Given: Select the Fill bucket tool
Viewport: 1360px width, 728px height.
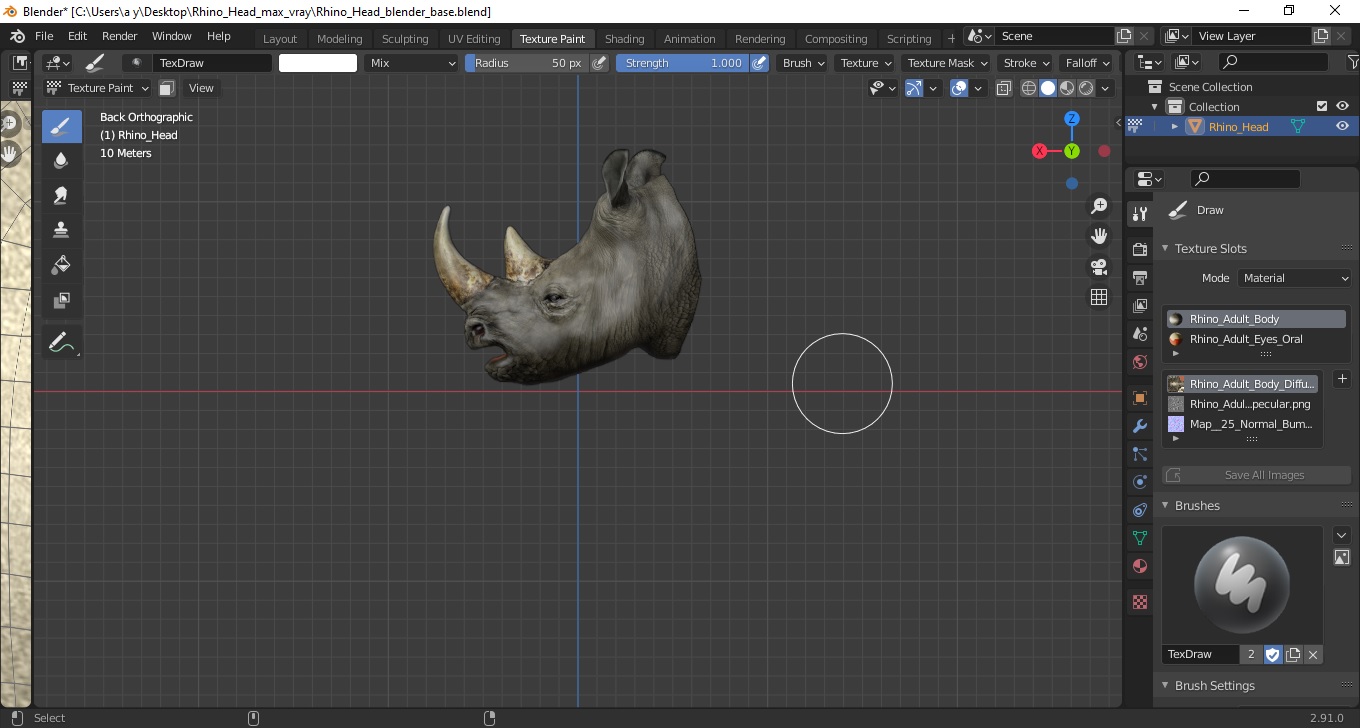Looking at the screenshot, I should pos(61,265).
